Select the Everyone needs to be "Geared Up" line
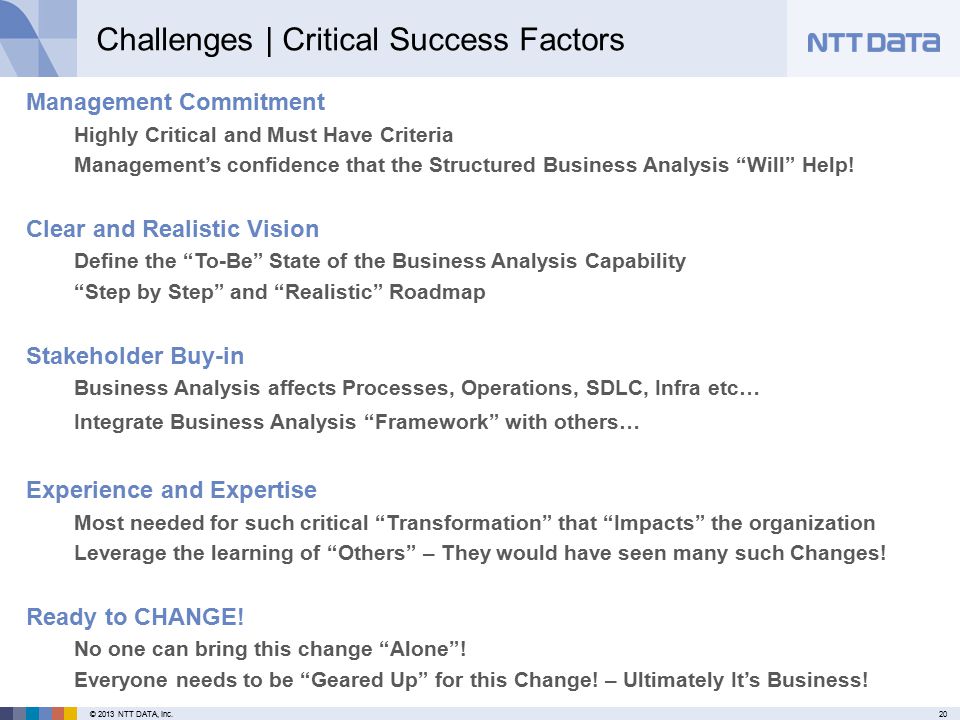The image size is (960, 720). (x=471, y=680)
